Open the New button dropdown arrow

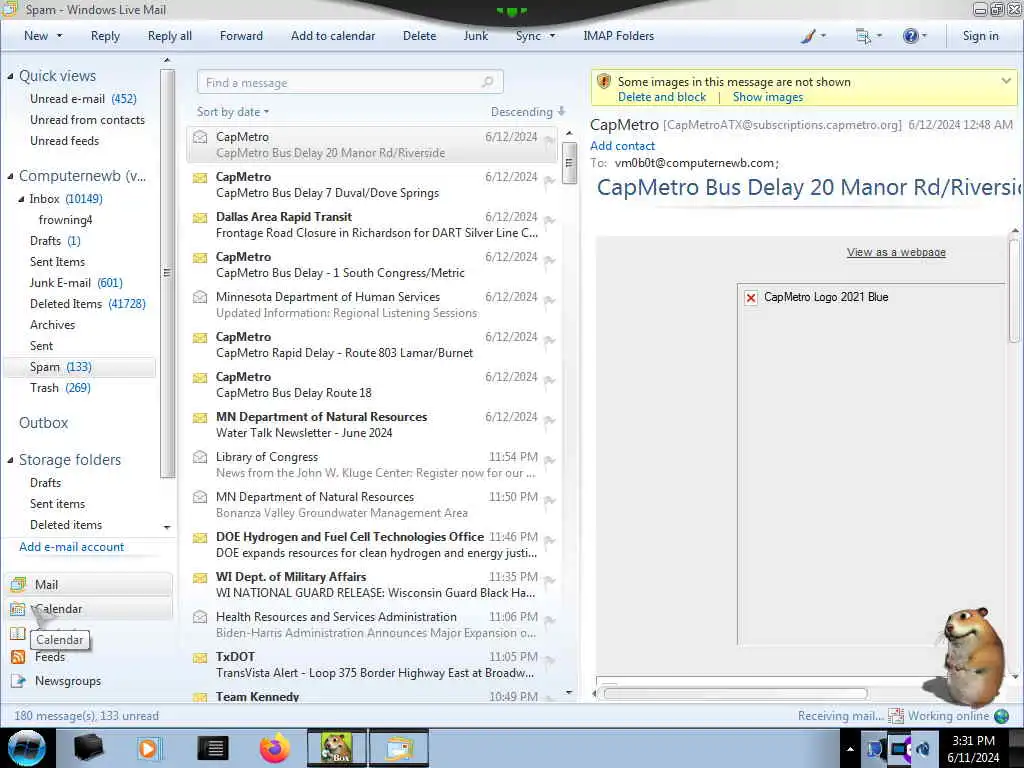(x=60, y=36)
